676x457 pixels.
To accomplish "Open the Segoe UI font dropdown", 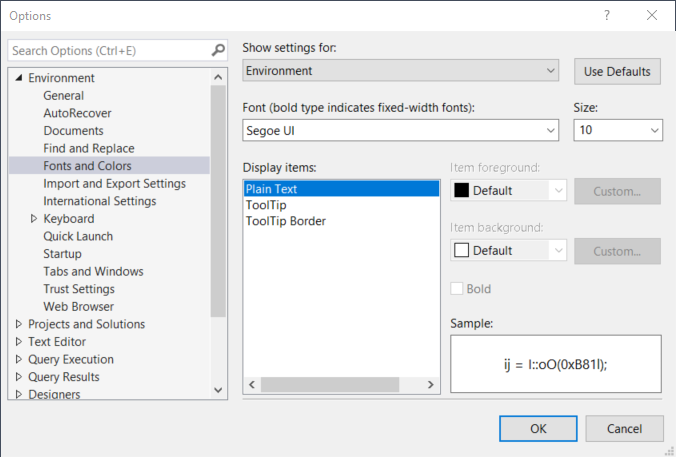I will (x=401, y=130).
